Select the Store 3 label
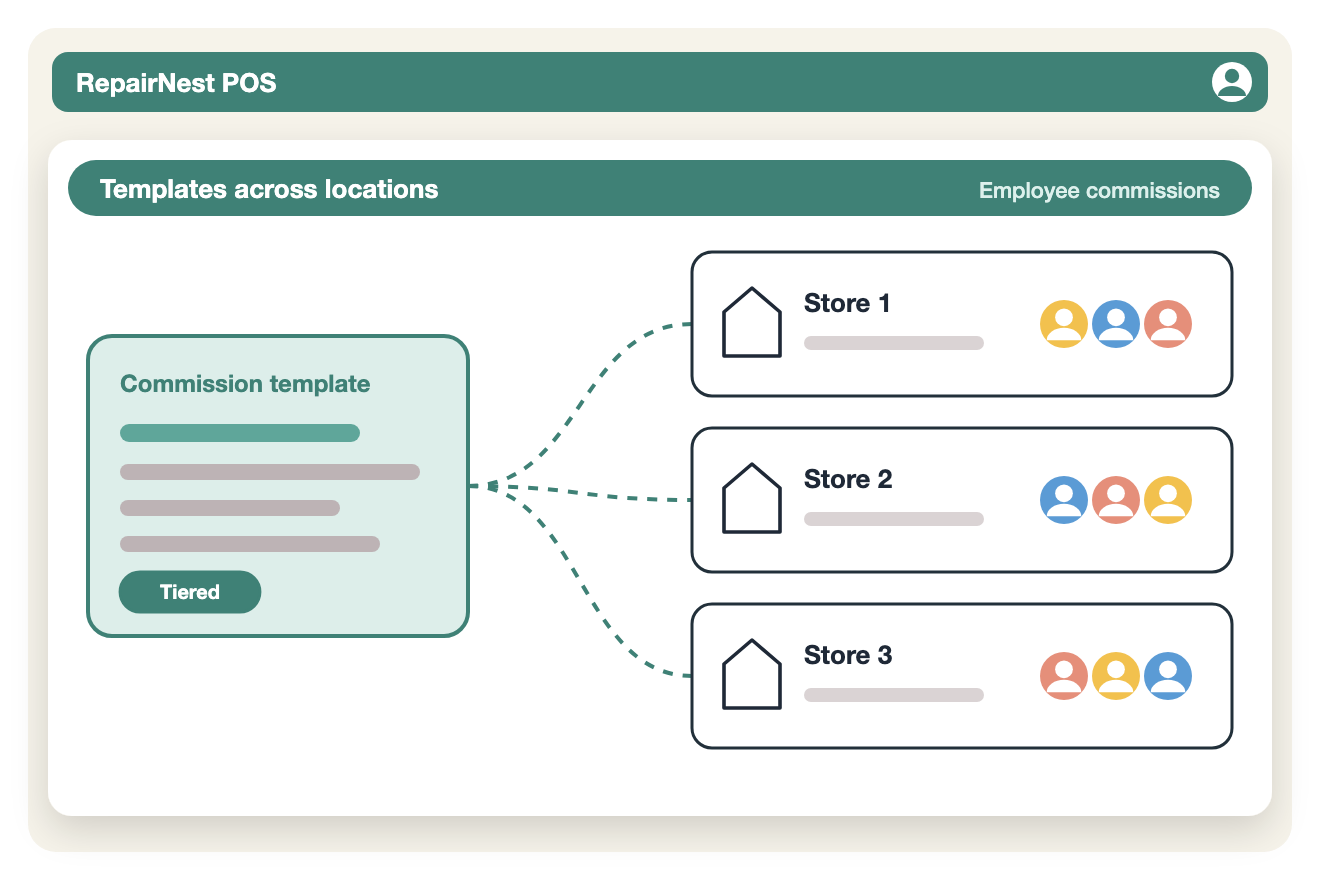 (x=848, y=655)
